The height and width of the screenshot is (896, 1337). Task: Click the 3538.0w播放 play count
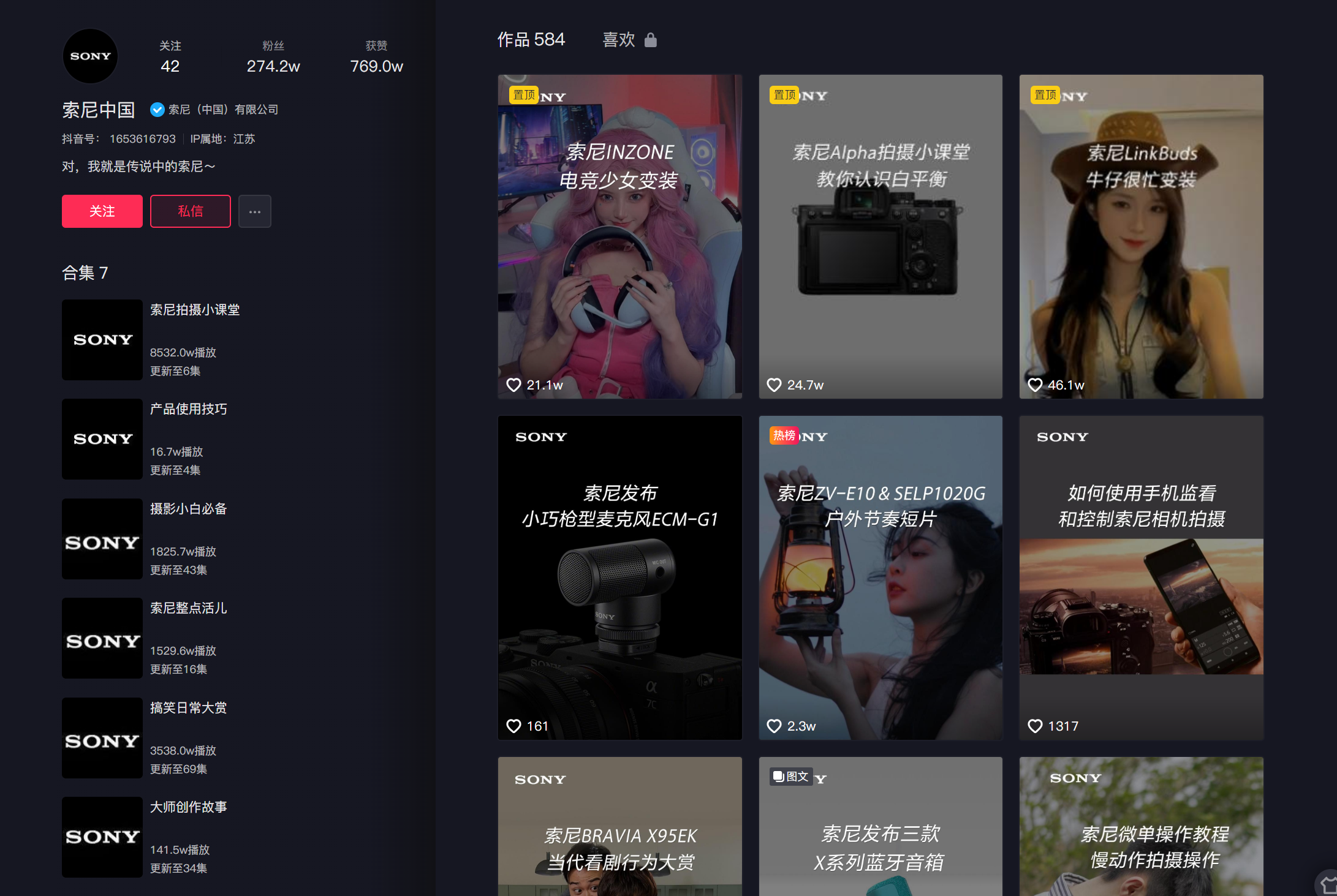[183, 751]
